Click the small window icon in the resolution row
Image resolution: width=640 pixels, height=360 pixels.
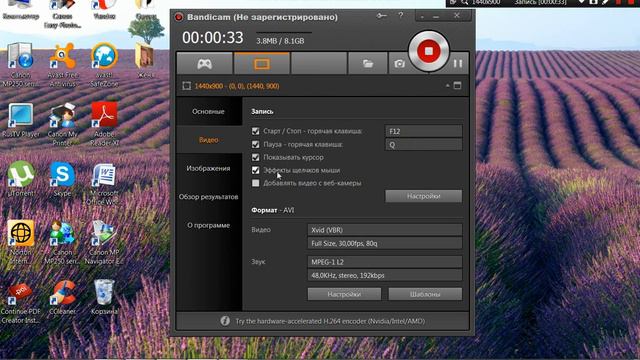coord(457,86)
